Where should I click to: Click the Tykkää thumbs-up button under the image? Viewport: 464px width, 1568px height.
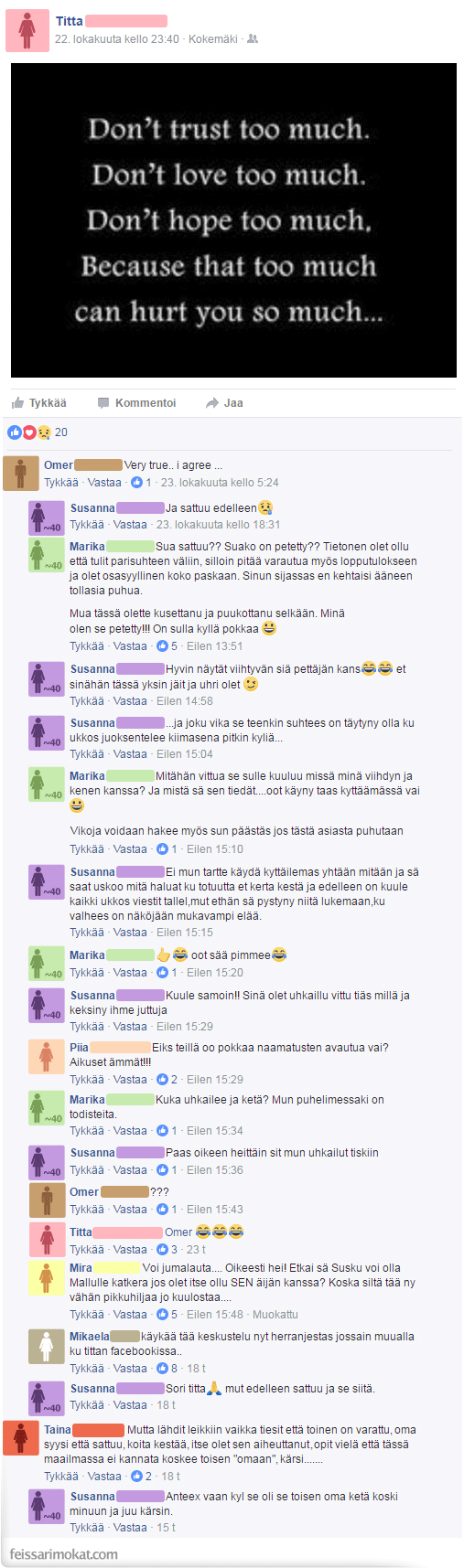coord(38,403)
